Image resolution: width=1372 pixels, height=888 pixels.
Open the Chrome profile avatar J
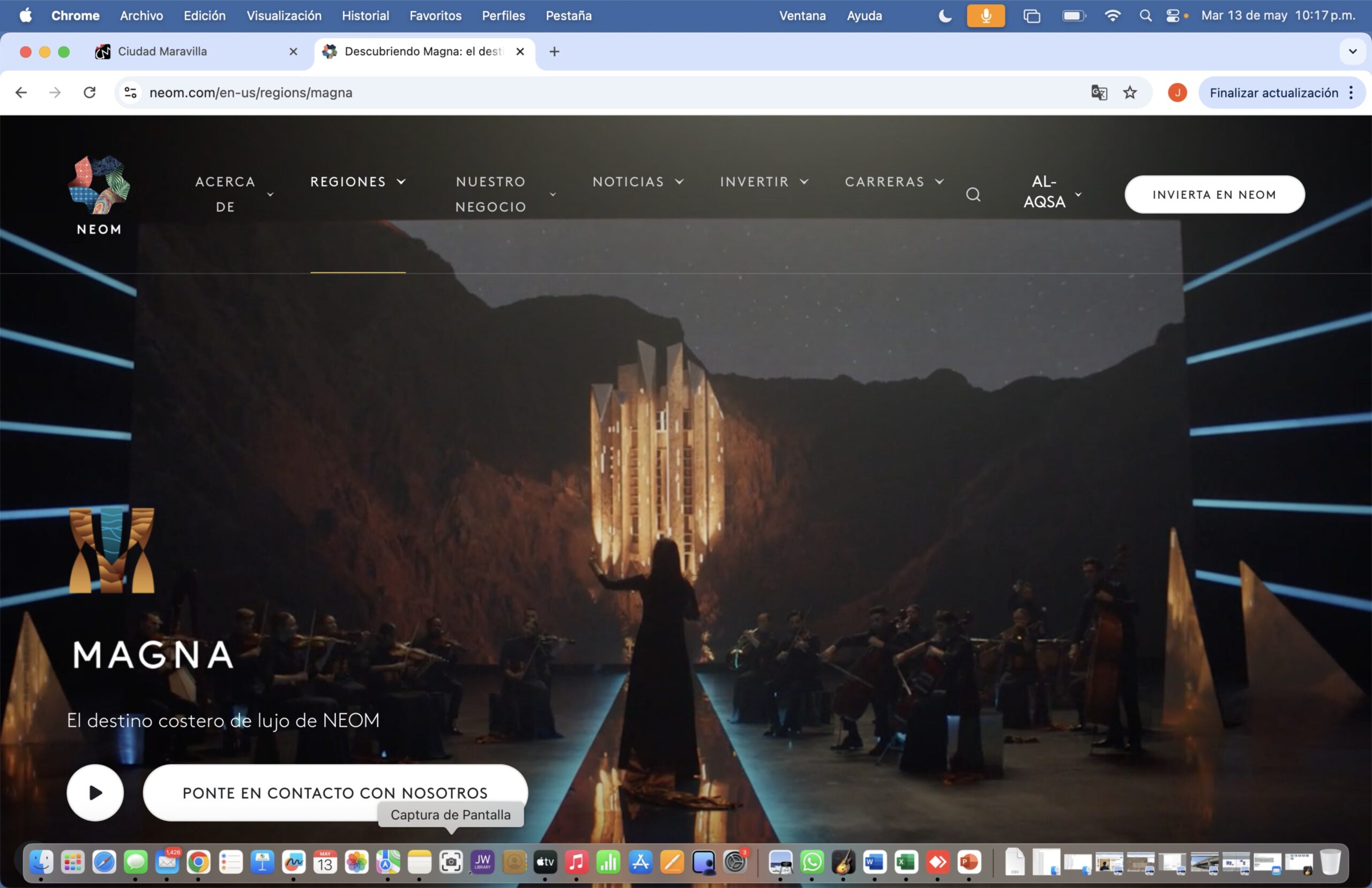1177,92
